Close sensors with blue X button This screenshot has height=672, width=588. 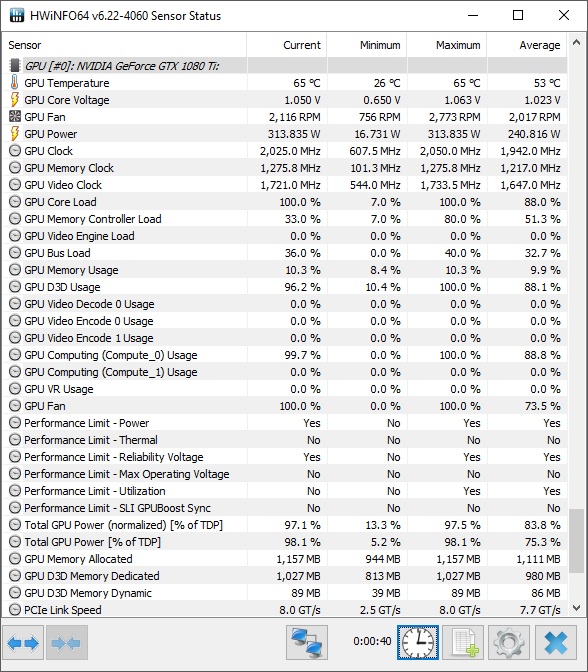click(x=556, y=642)
